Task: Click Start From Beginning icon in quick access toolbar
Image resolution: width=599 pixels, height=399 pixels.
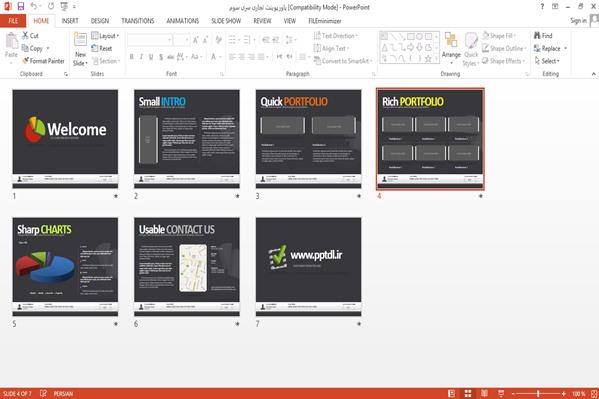Action: 64,6
